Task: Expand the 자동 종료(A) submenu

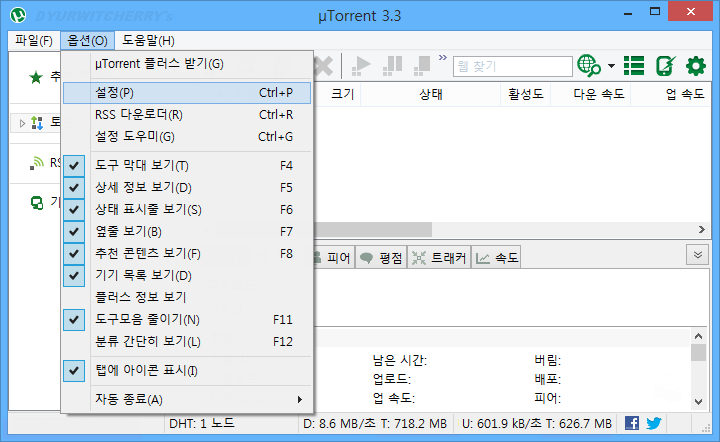Action: point(187,399)
